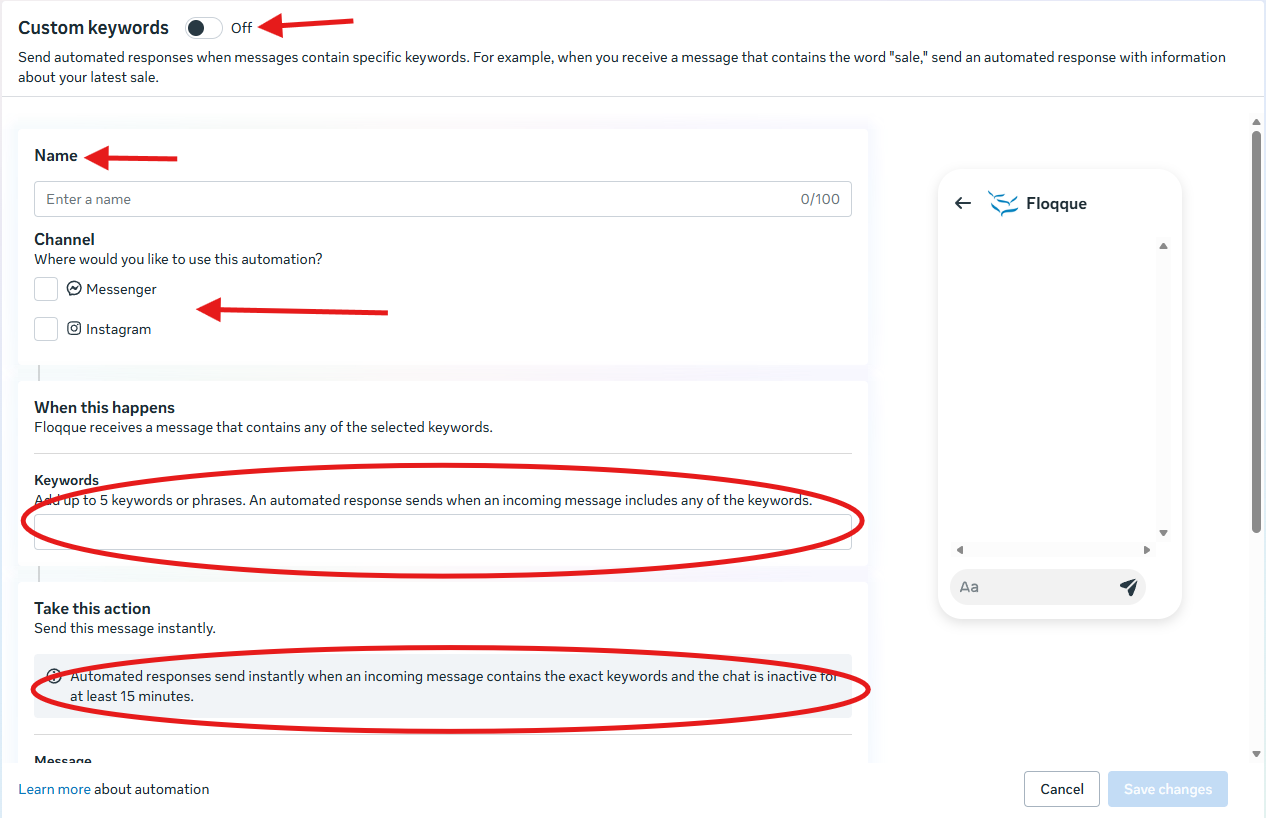Click the preview scroll up arrow
Viewport: 1266px width, 818px height.
(1163, 246)
